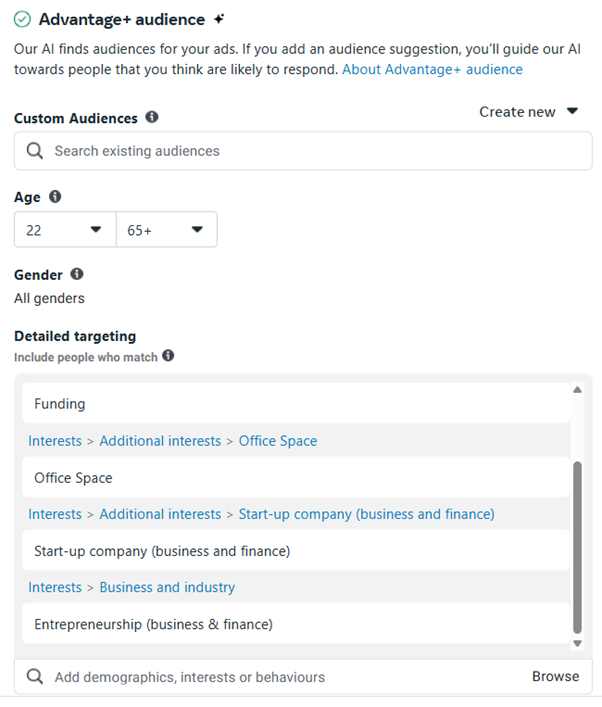Click the scroll up arrow in targeting list

(x=577, y=389)
